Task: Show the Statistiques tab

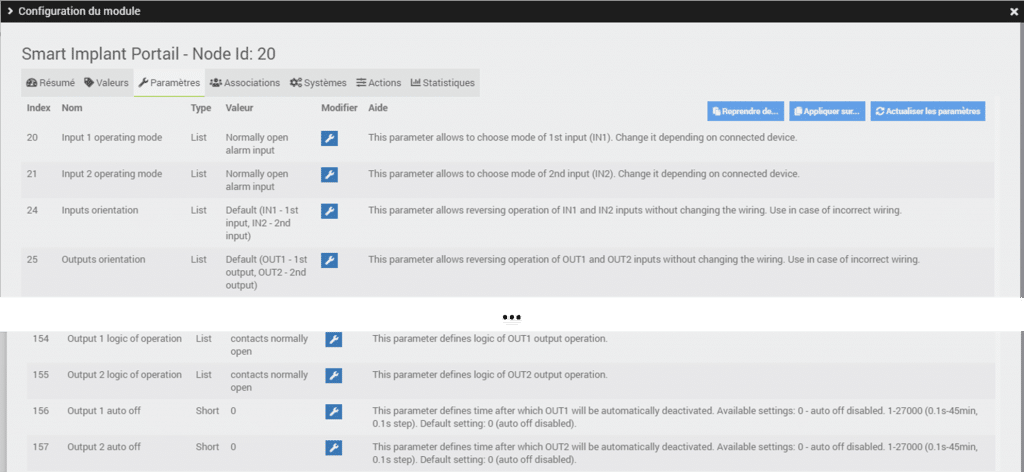Action: 443,83
